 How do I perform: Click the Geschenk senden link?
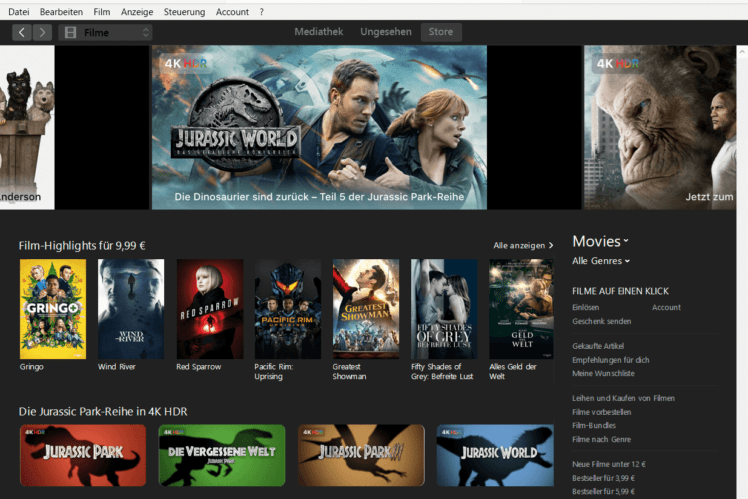click(602, 322)
